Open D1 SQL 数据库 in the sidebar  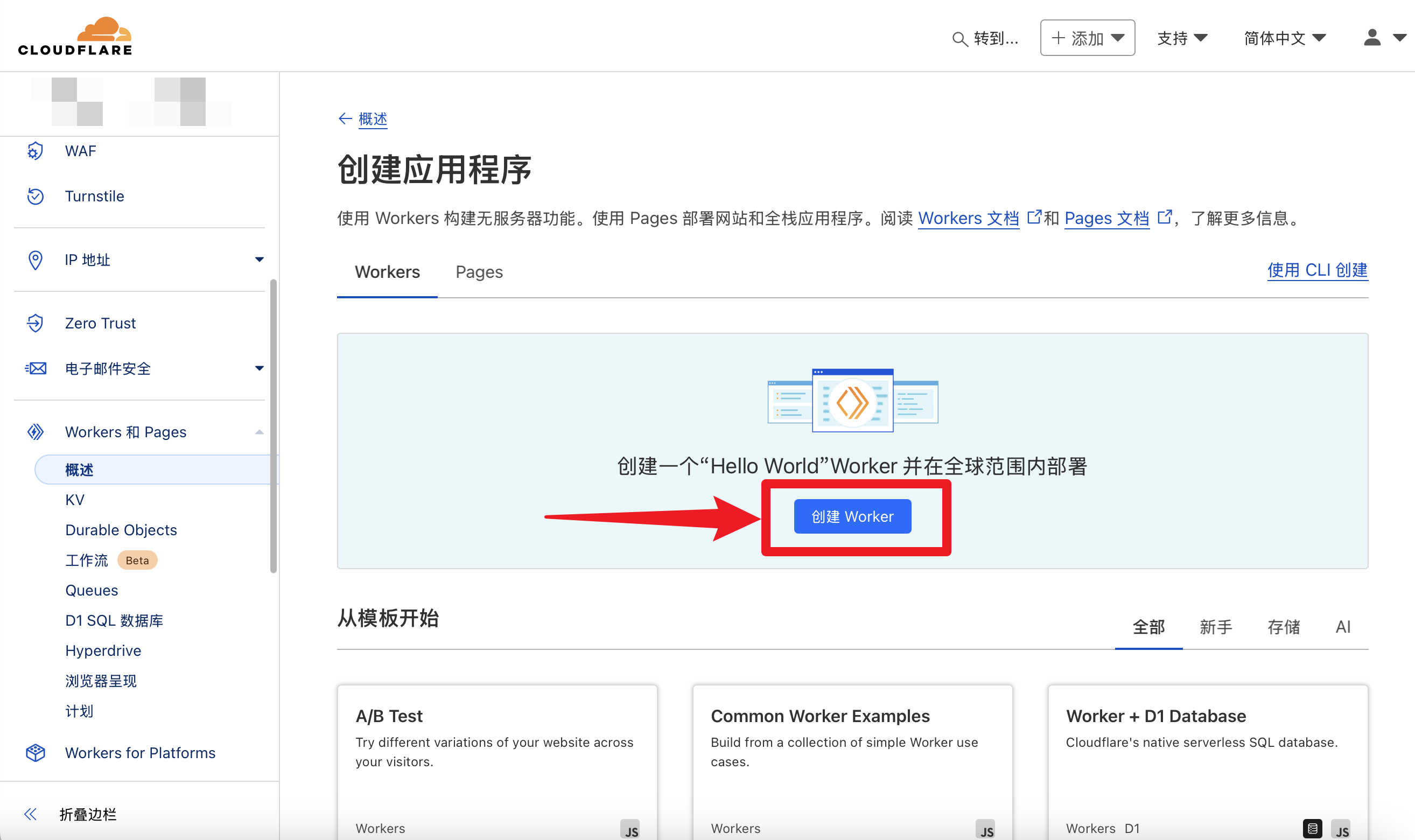click(114, 620)
